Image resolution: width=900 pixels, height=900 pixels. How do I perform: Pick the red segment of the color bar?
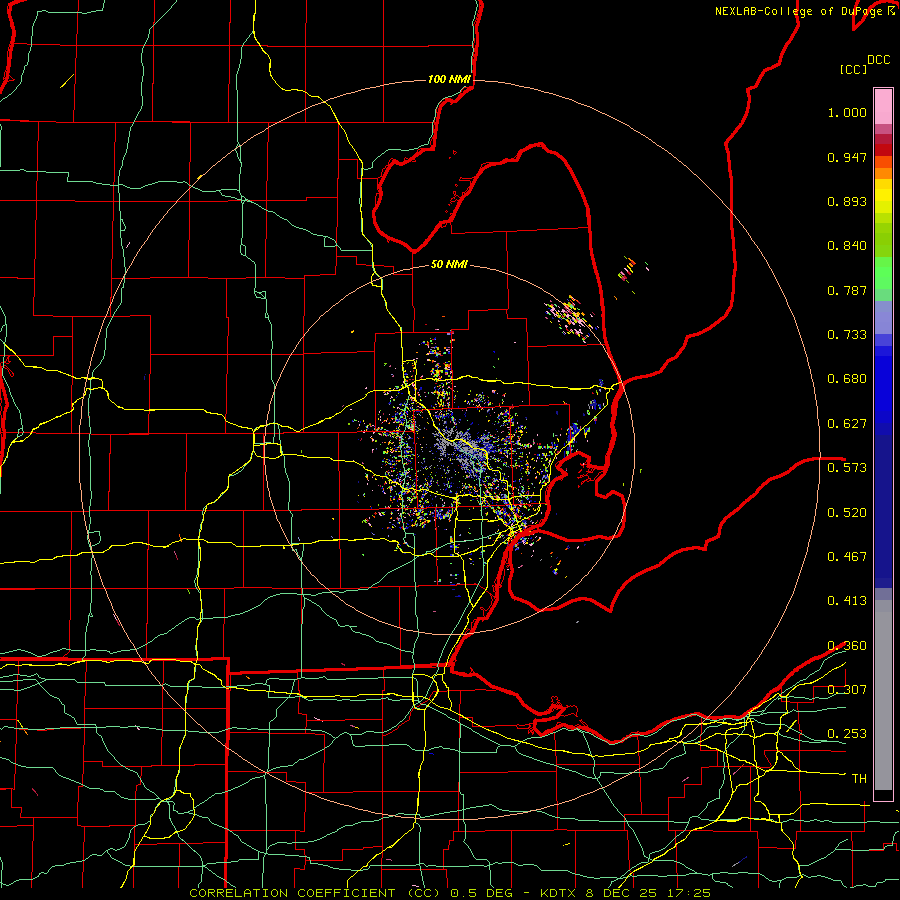click(883, 150)
